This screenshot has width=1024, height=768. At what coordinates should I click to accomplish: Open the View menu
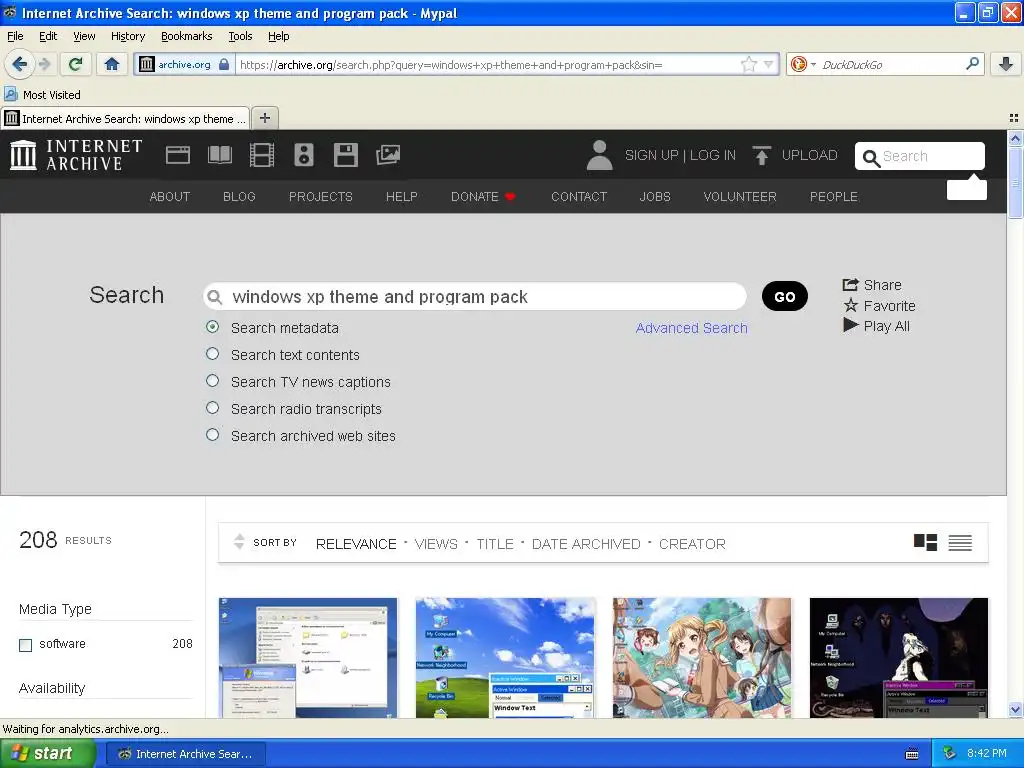coord(84,36)
